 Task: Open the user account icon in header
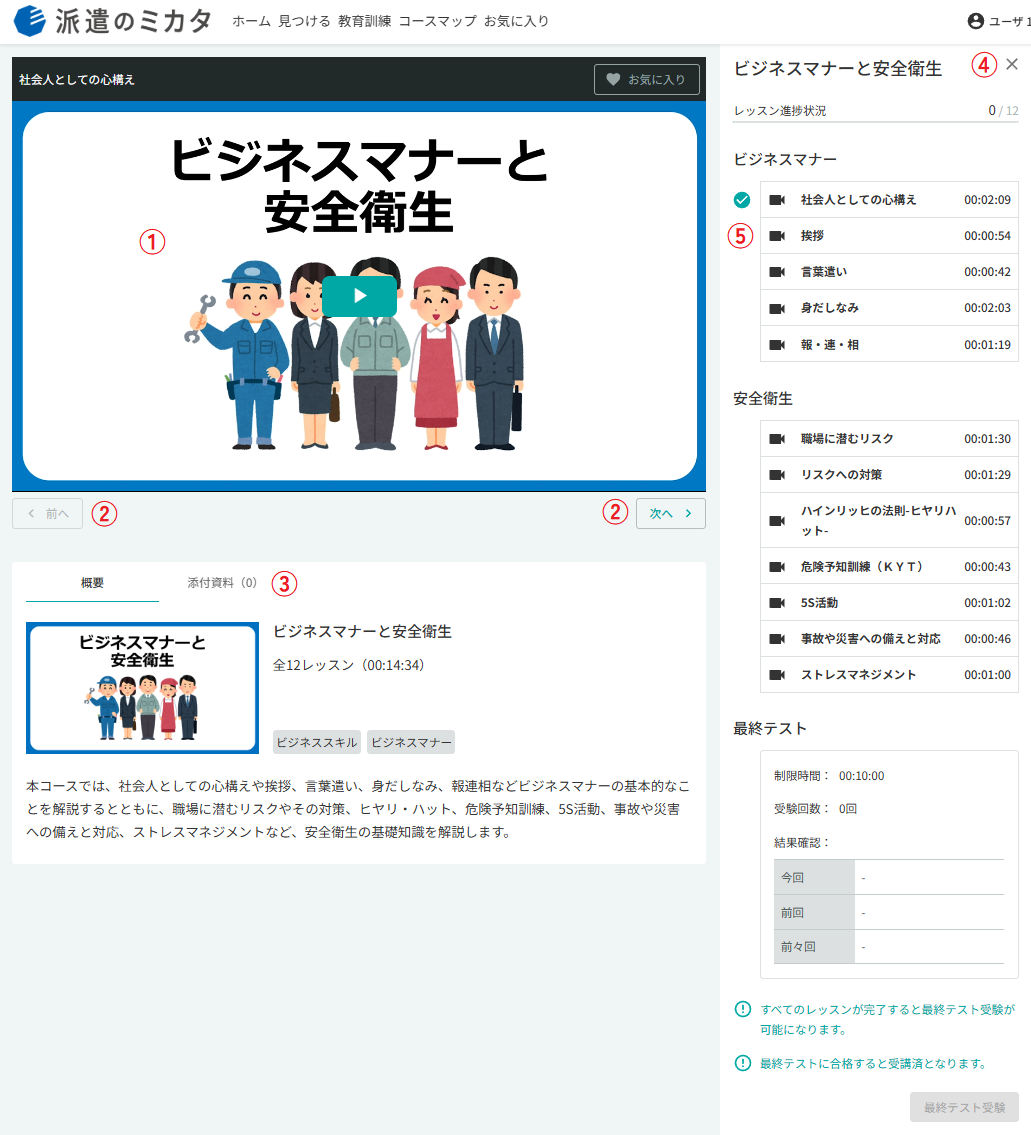(x=975, y=21)
